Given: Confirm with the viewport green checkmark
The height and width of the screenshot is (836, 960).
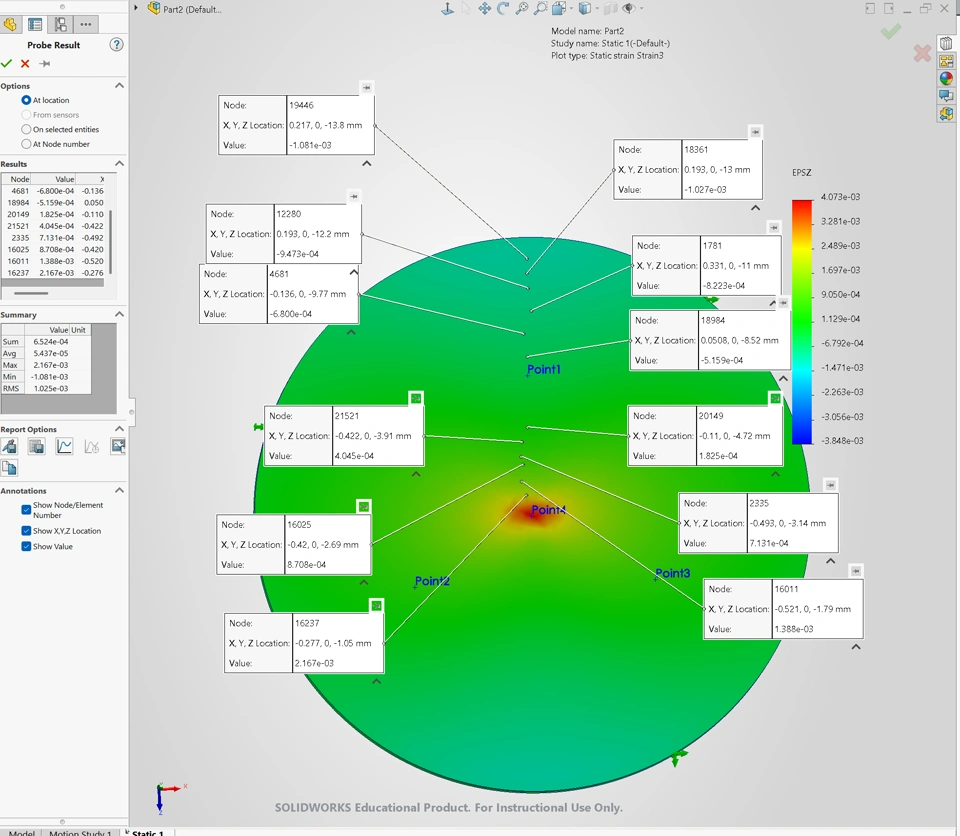Looking at the screenshot, I should [891, 31].
